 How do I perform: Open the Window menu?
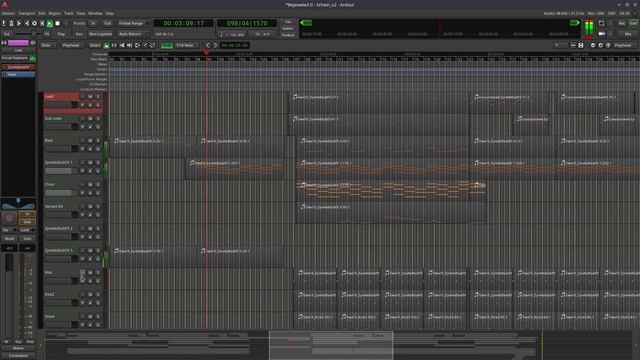coord(96,13)
